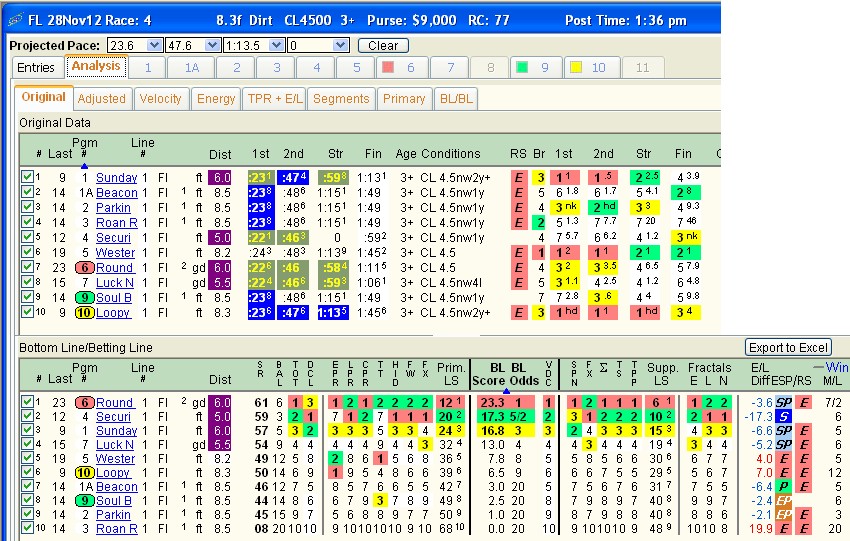
Task: Click the orange EP icon in Soul B row
Action: tap(783, 501)
